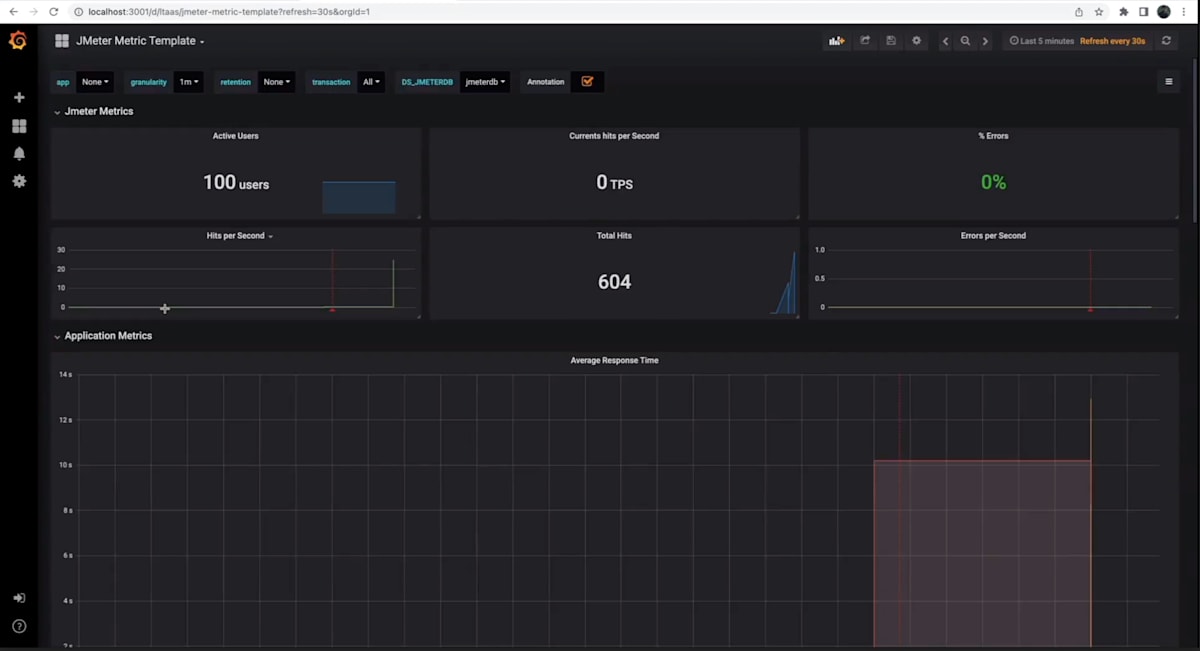
Task: Click browser share page icon
Action: pyautogui.click(x=1079, y=12)
